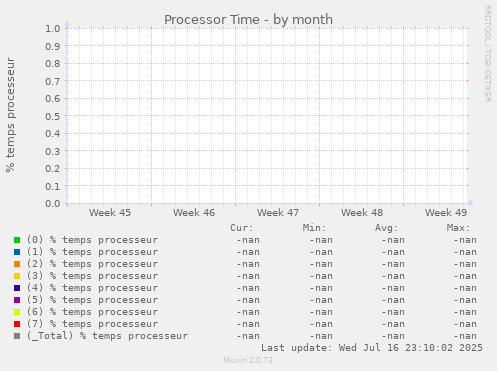The height and width of the screenshot is (371, 497).
Task: Click the green swatch for processor (0)
Action: coord(17,240)
